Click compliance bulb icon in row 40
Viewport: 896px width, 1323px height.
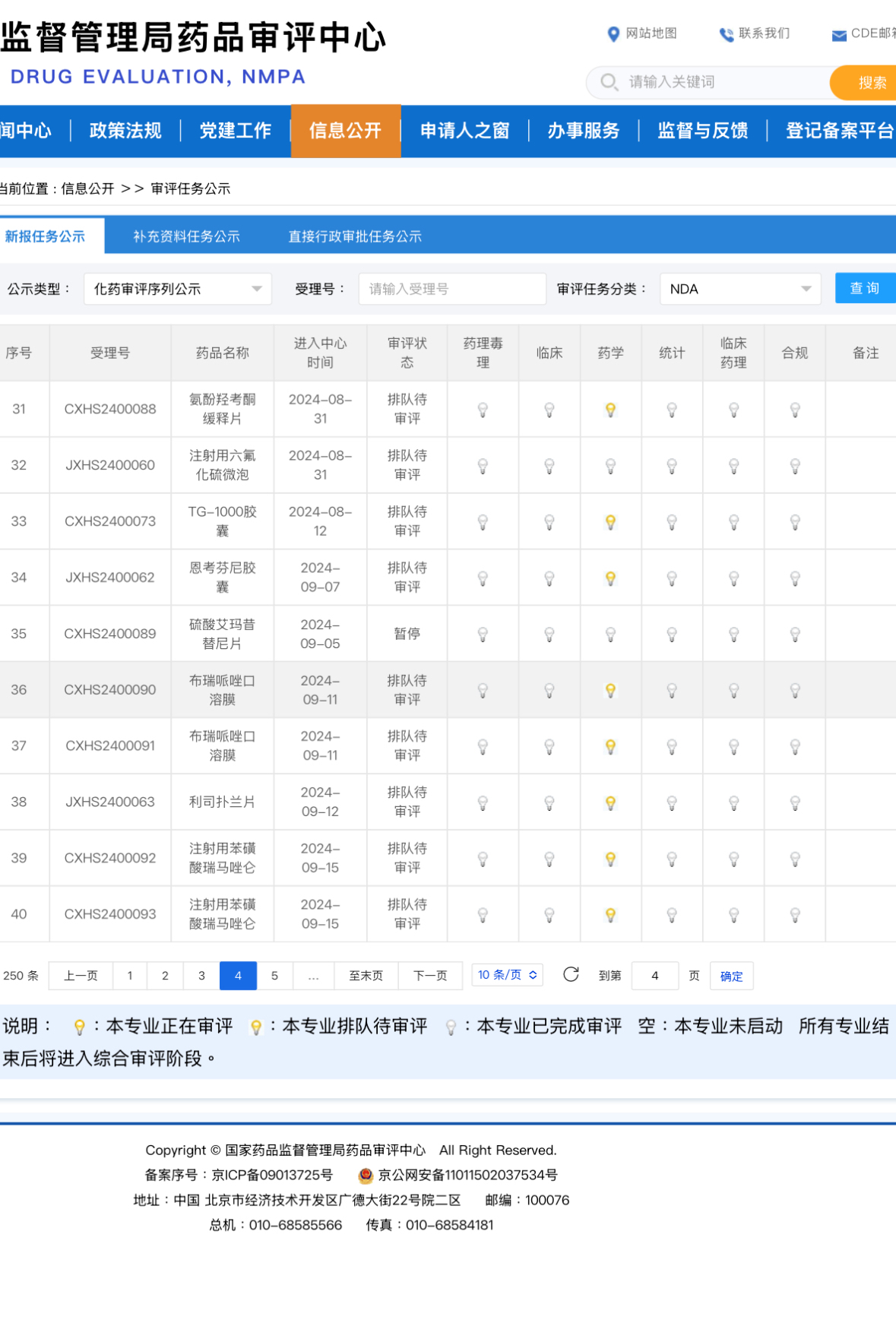tap(795, 915)
